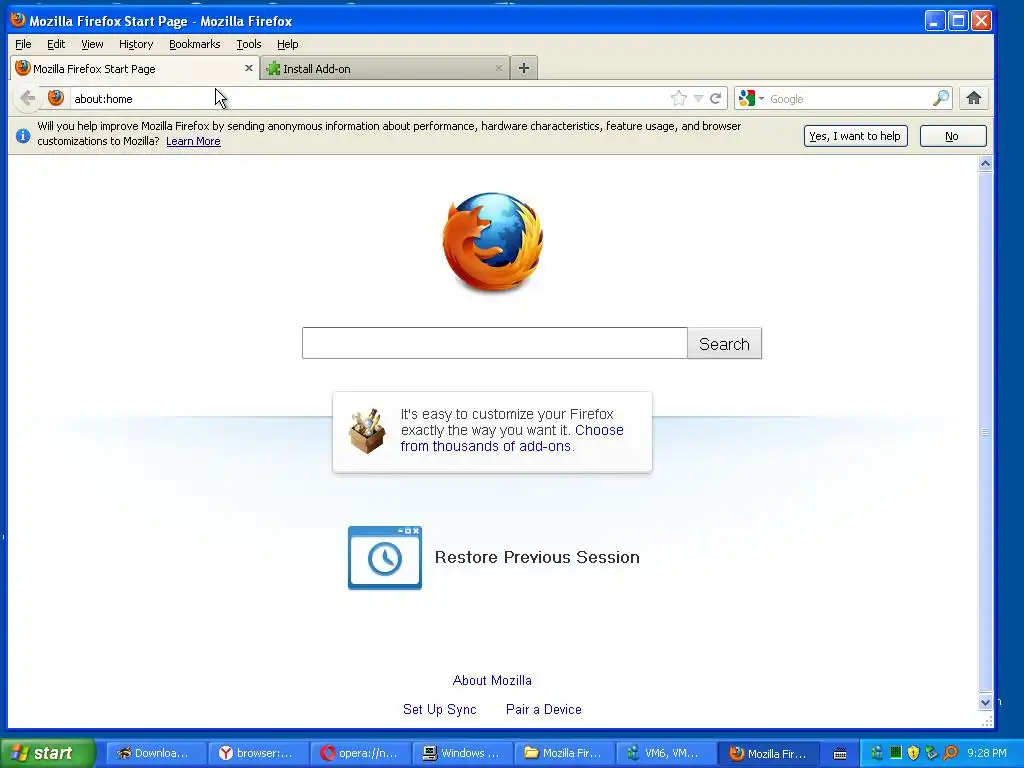Image resolution: width=1024 pixels, height=768 pixels.
Task: Click the 9:28 PM system clock
Action: (x=987, y=753)
